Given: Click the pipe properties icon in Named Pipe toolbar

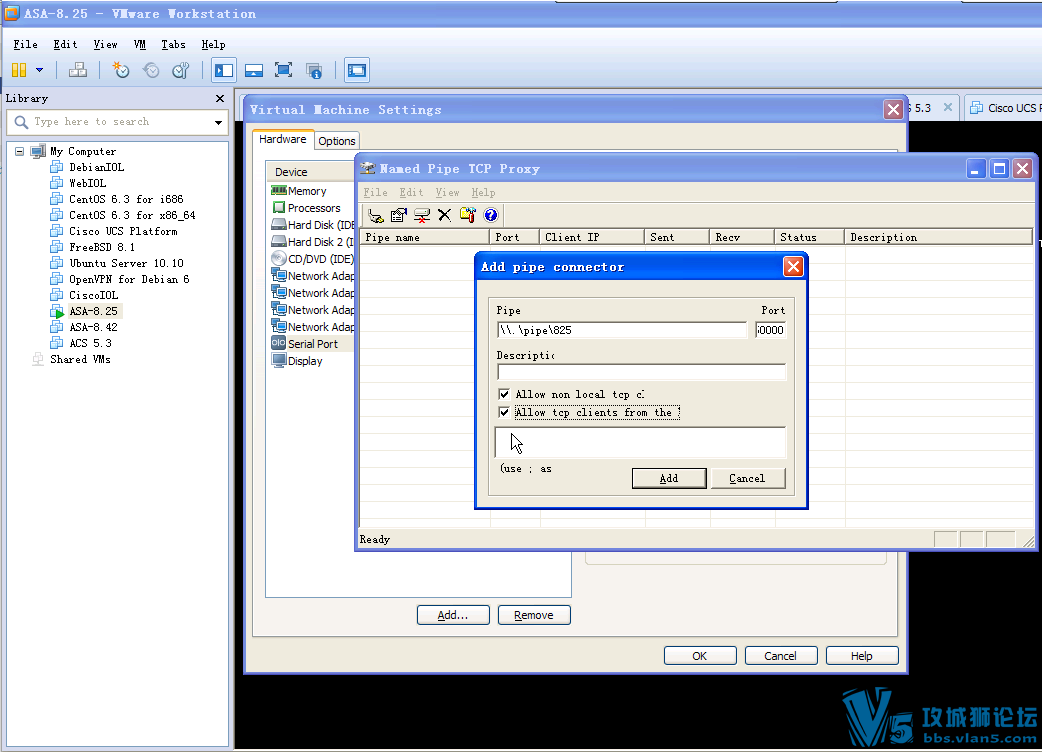Looking at the screenshot, I should click(x=399, y=215).
